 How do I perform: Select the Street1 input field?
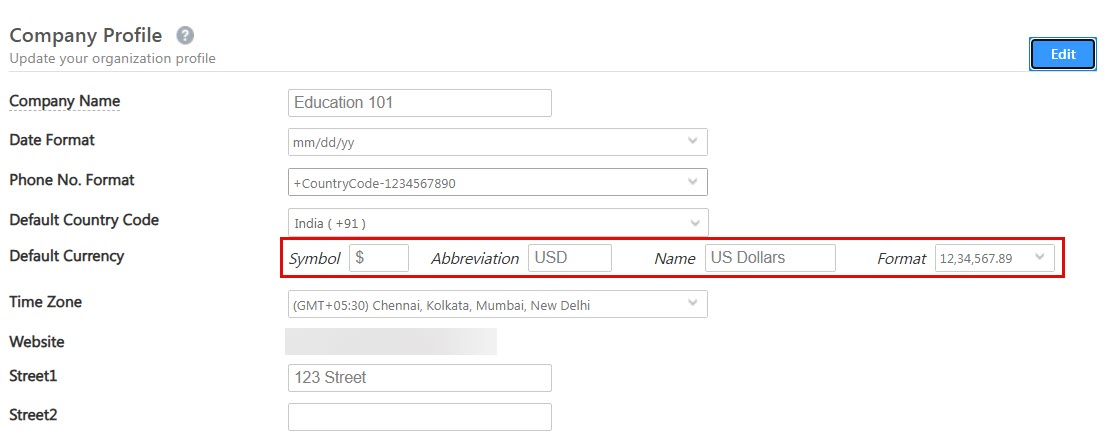pos(419,378)
